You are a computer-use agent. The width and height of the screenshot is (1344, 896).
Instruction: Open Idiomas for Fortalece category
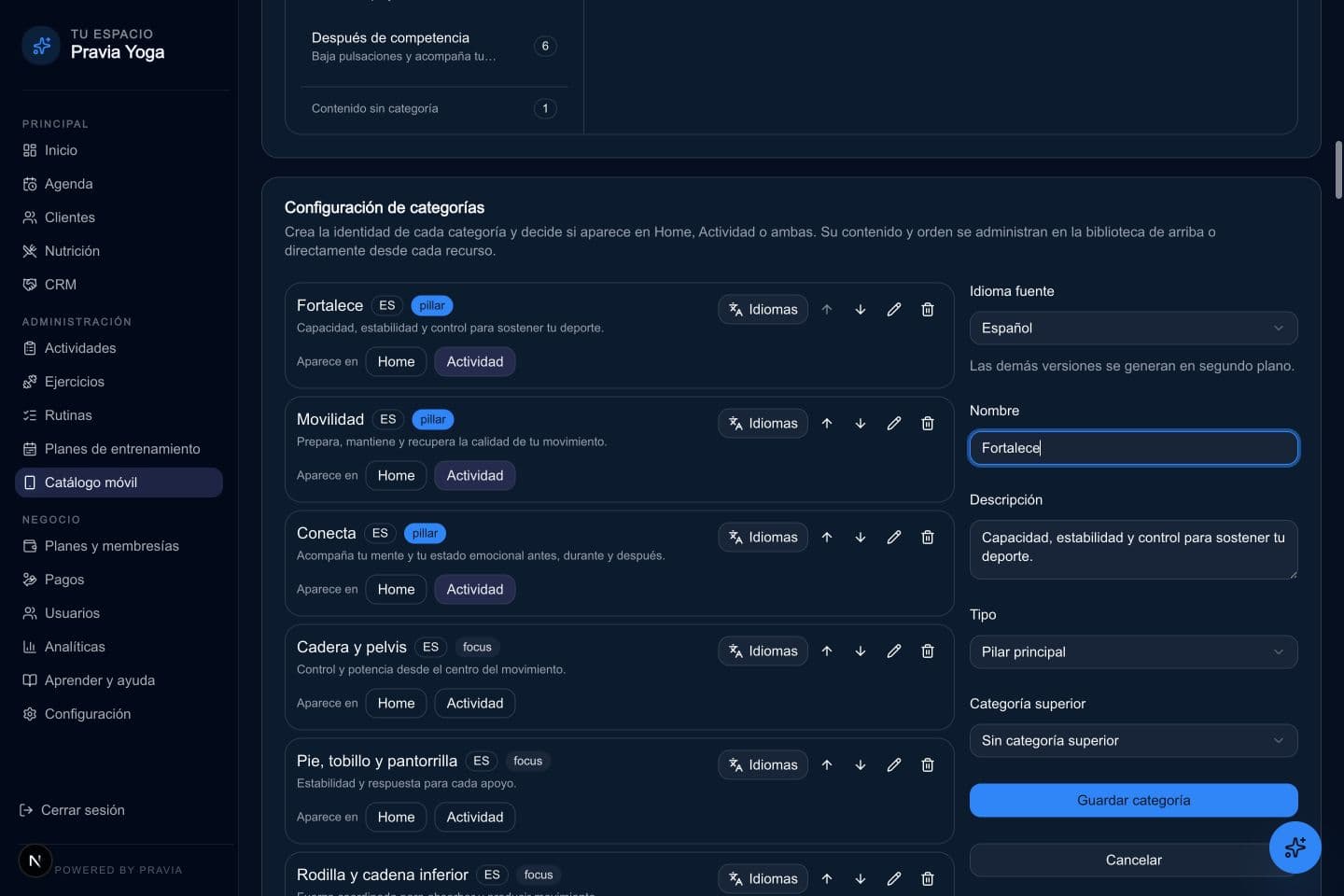click(x=763, y=309)
